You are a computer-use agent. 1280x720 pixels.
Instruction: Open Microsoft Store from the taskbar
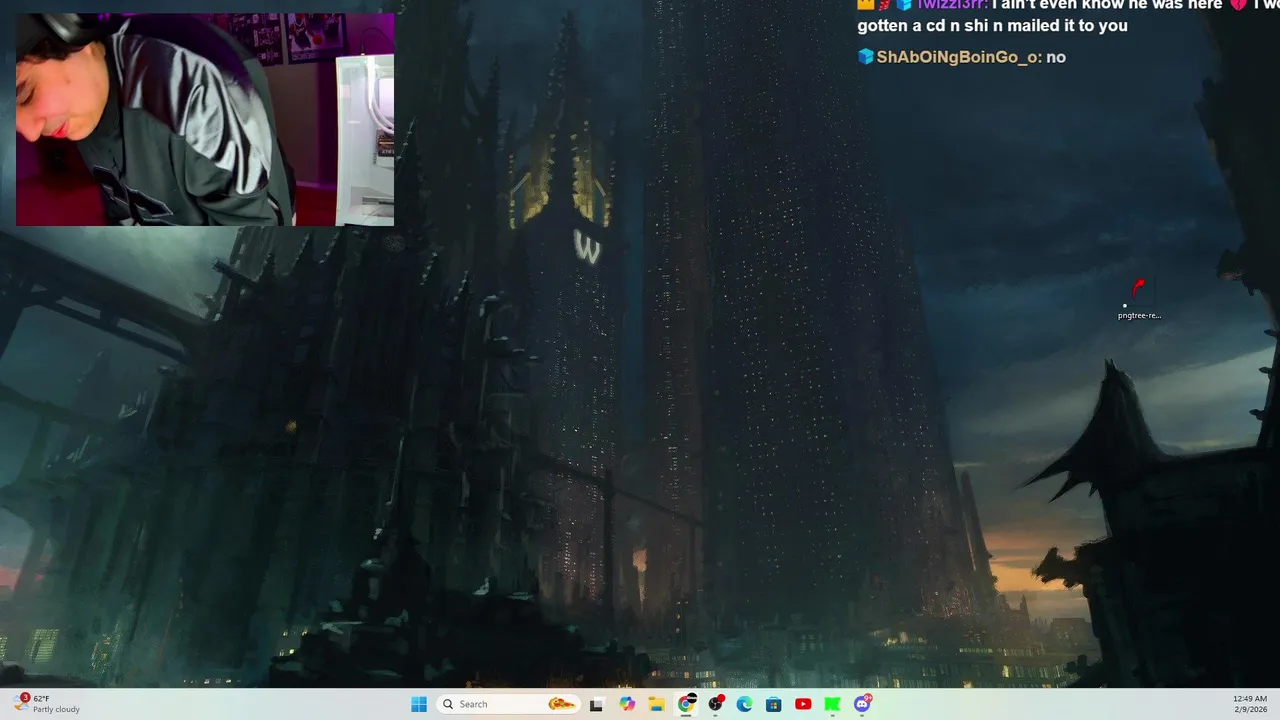click(774, 704)
